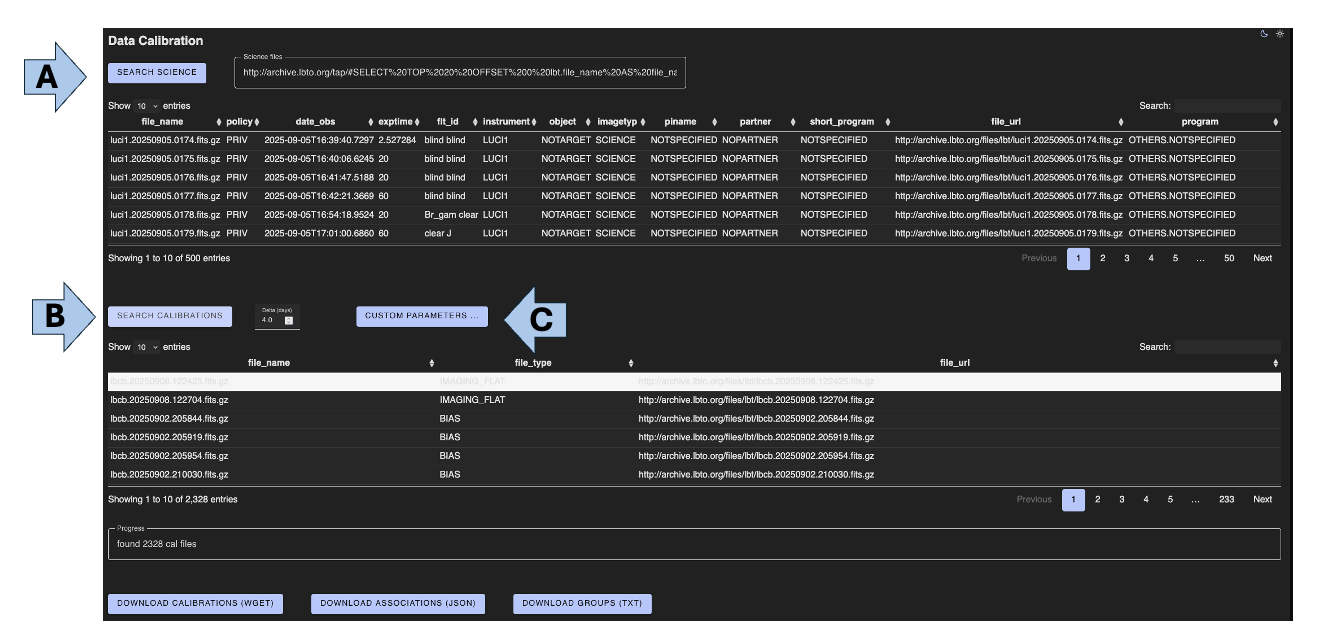Open the luci1.20250905.0174.fits.gz file URL
1322x642 pixels.
[x=1008, y=140]
